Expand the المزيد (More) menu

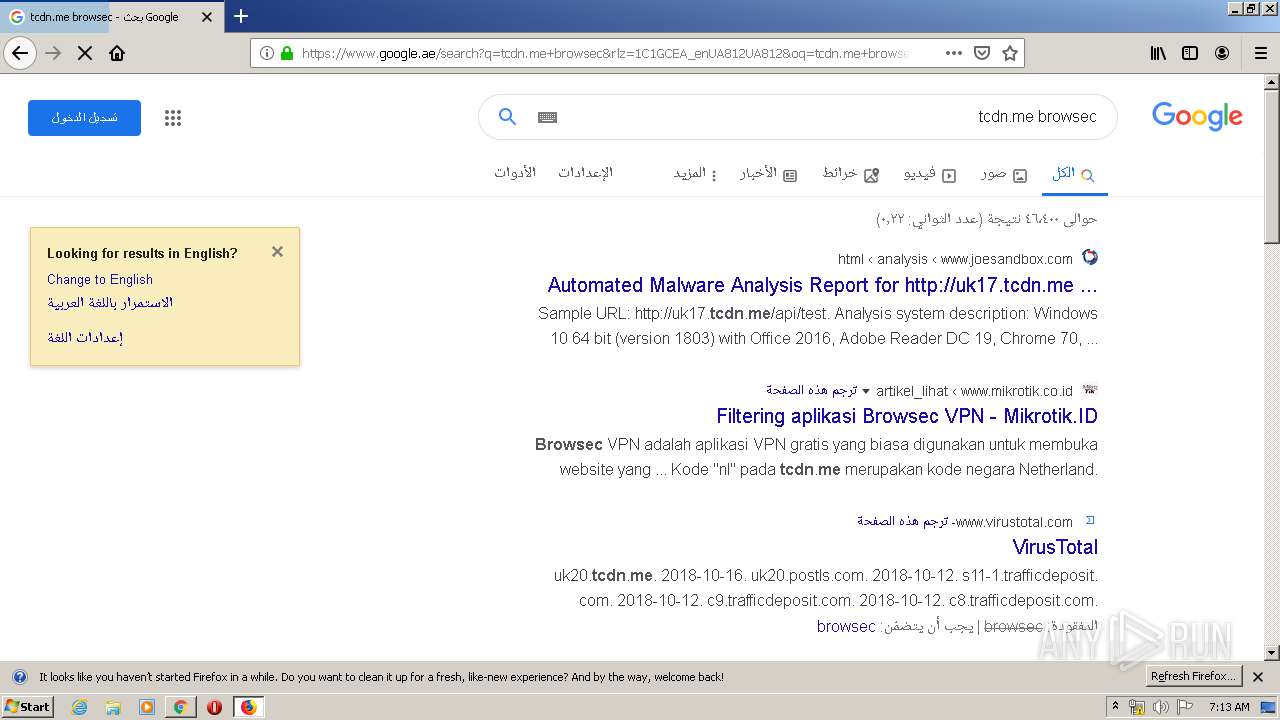pyautogui.click(x=695, y=174)
